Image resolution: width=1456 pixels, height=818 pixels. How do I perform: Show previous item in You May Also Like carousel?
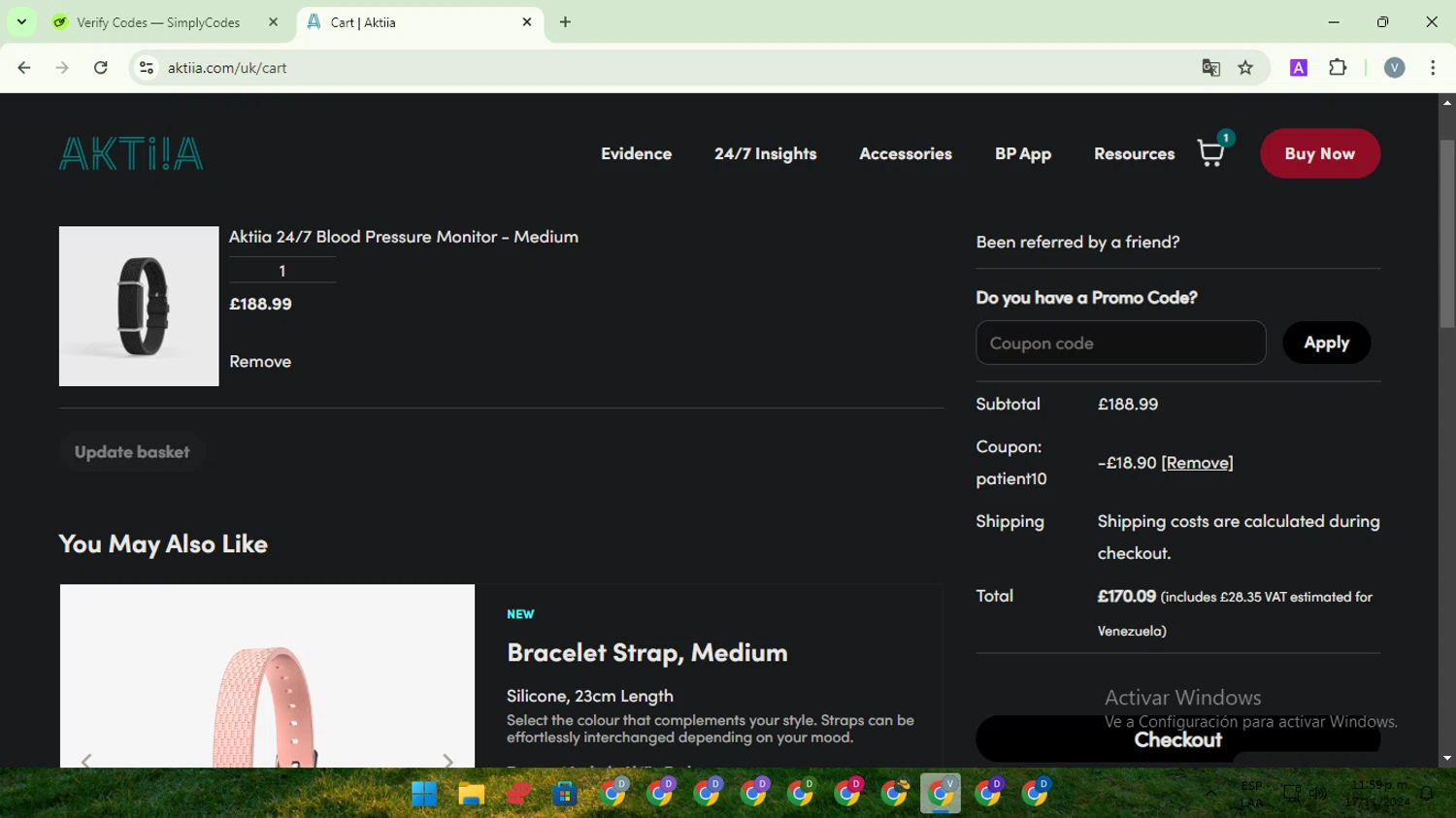[x=86, y=760]
